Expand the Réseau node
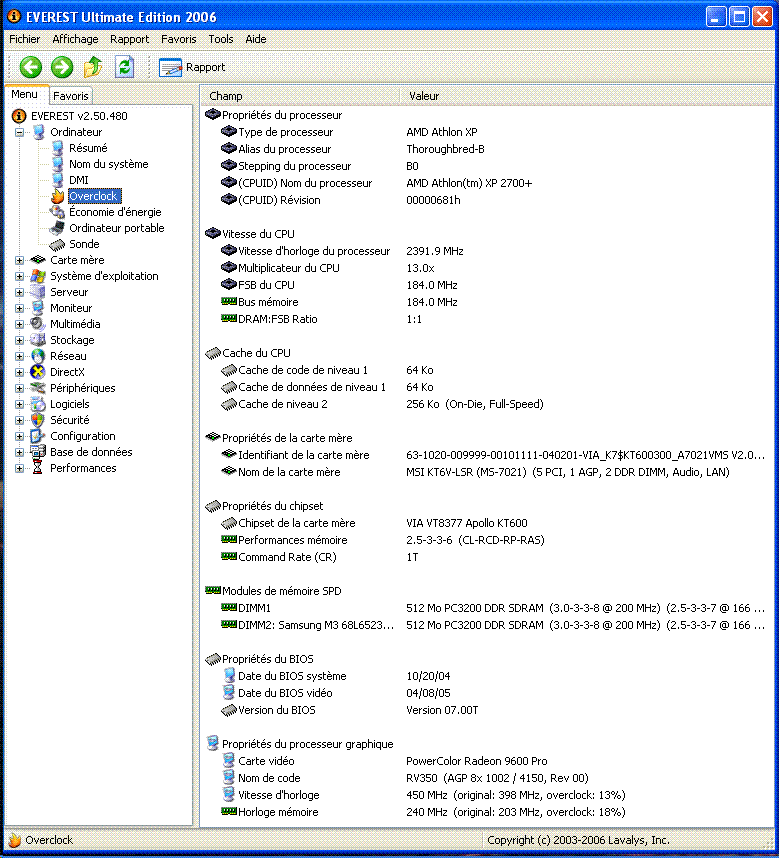Image resolution: width=779 pixels, height=858 pixels. click(x=20, y=356)
